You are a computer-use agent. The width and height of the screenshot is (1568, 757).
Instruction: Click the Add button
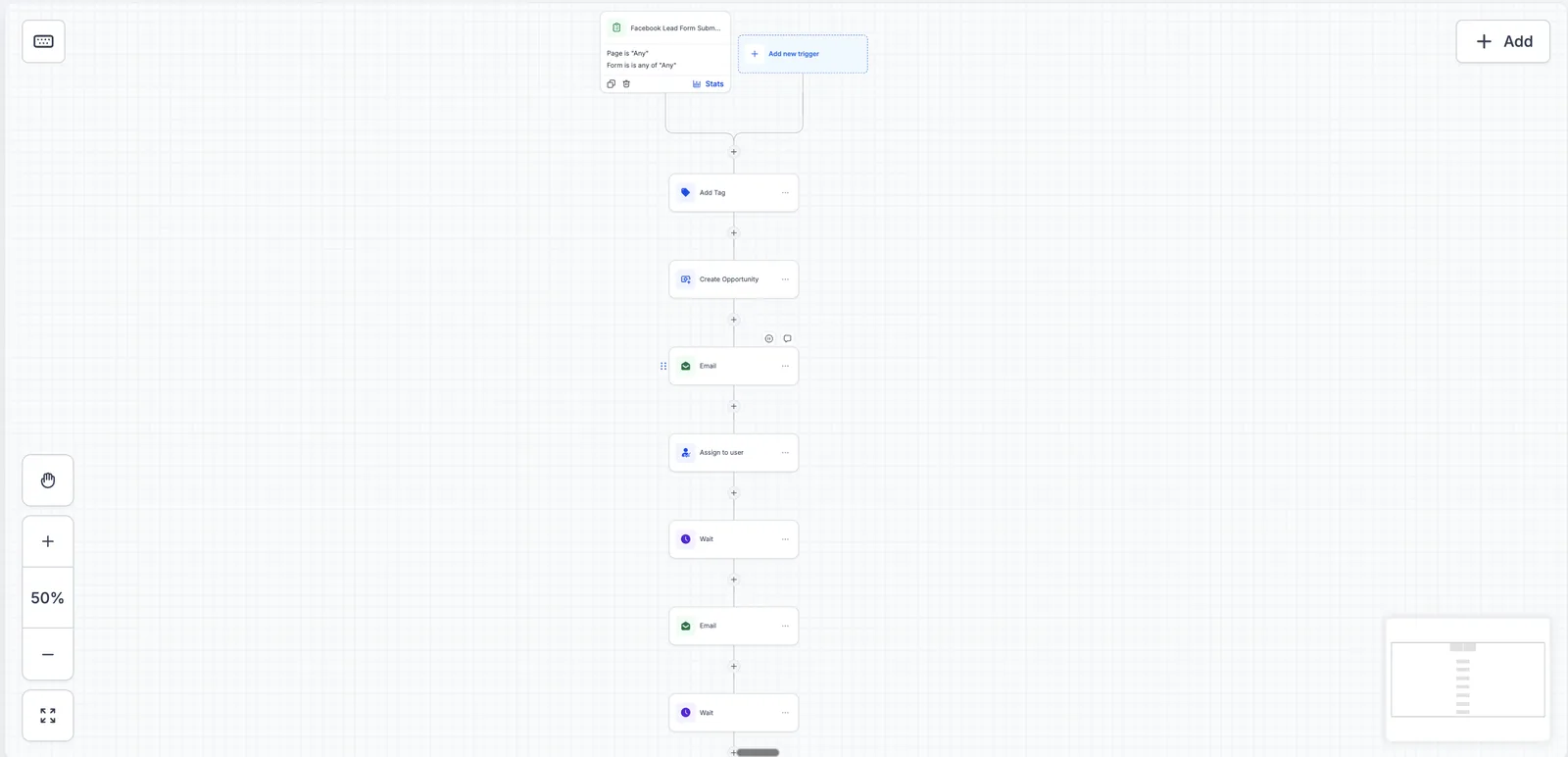point(1502,41)
